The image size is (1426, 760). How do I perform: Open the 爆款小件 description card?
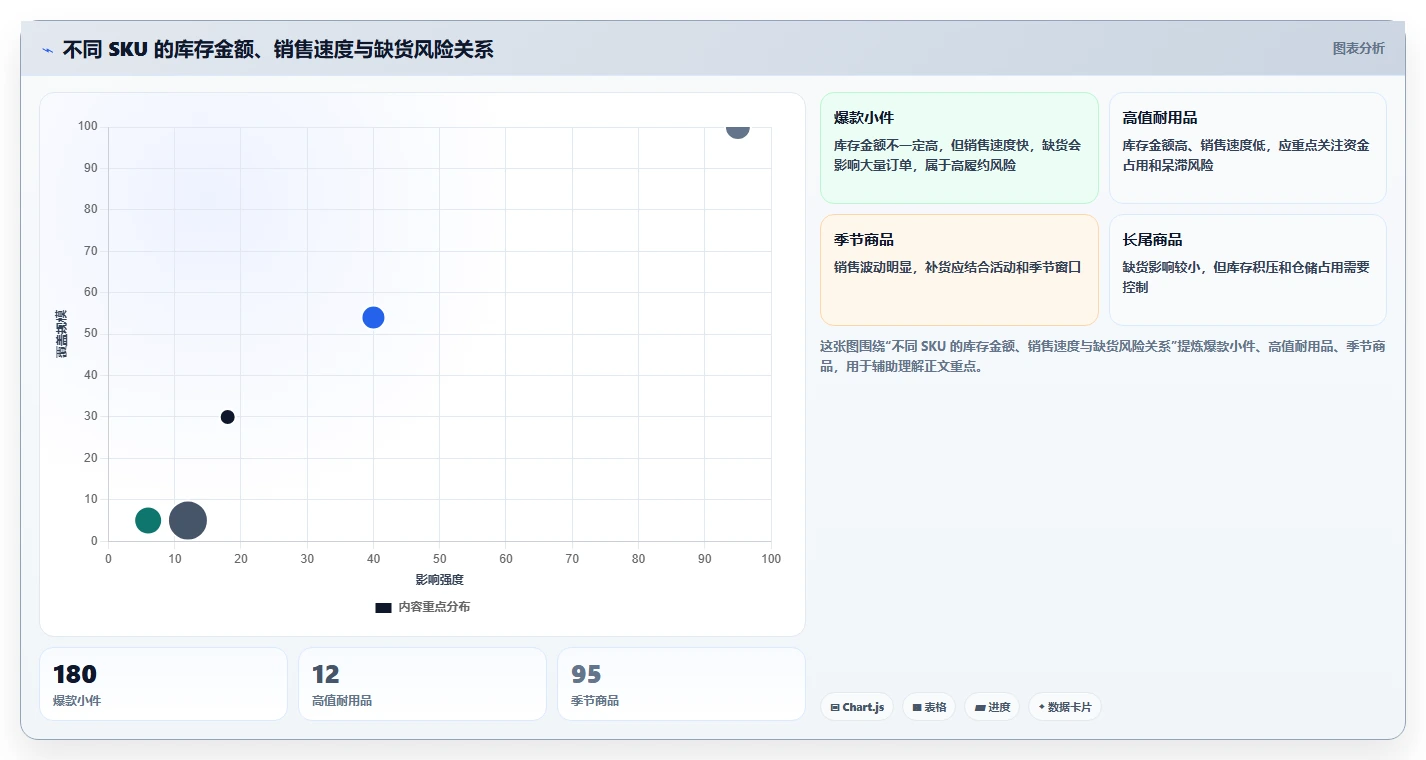click(x=959, y=148)
